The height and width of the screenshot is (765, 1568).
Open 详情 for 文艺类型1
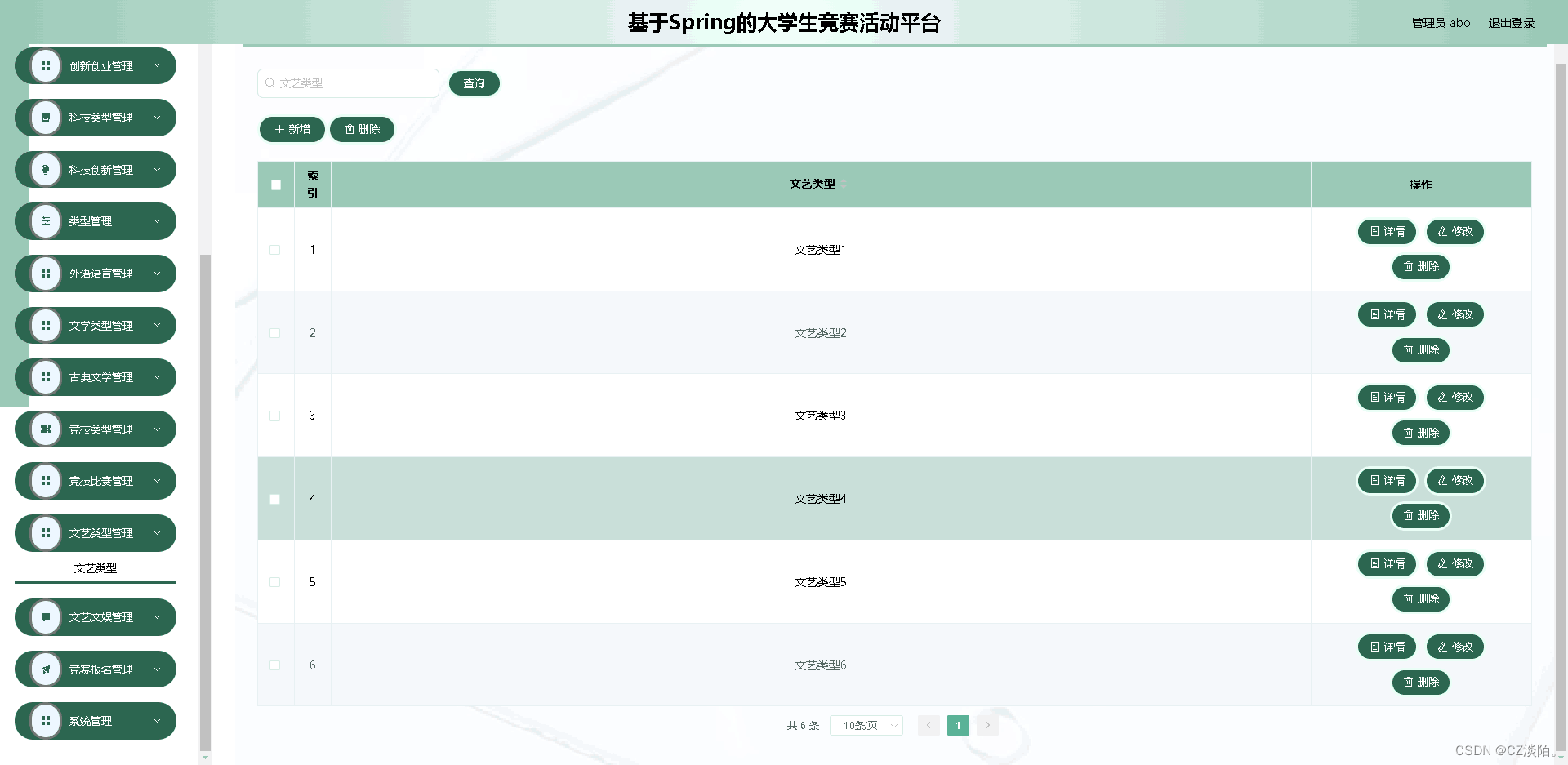1387,232
